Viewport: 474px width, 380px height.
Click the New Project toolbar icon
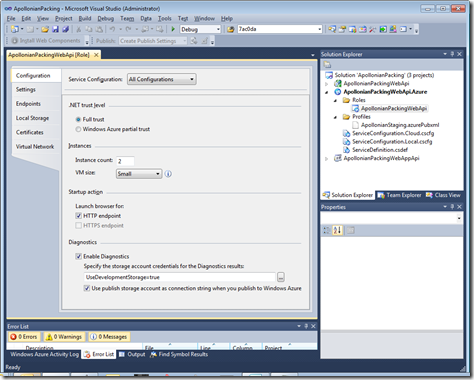[15, 29]
